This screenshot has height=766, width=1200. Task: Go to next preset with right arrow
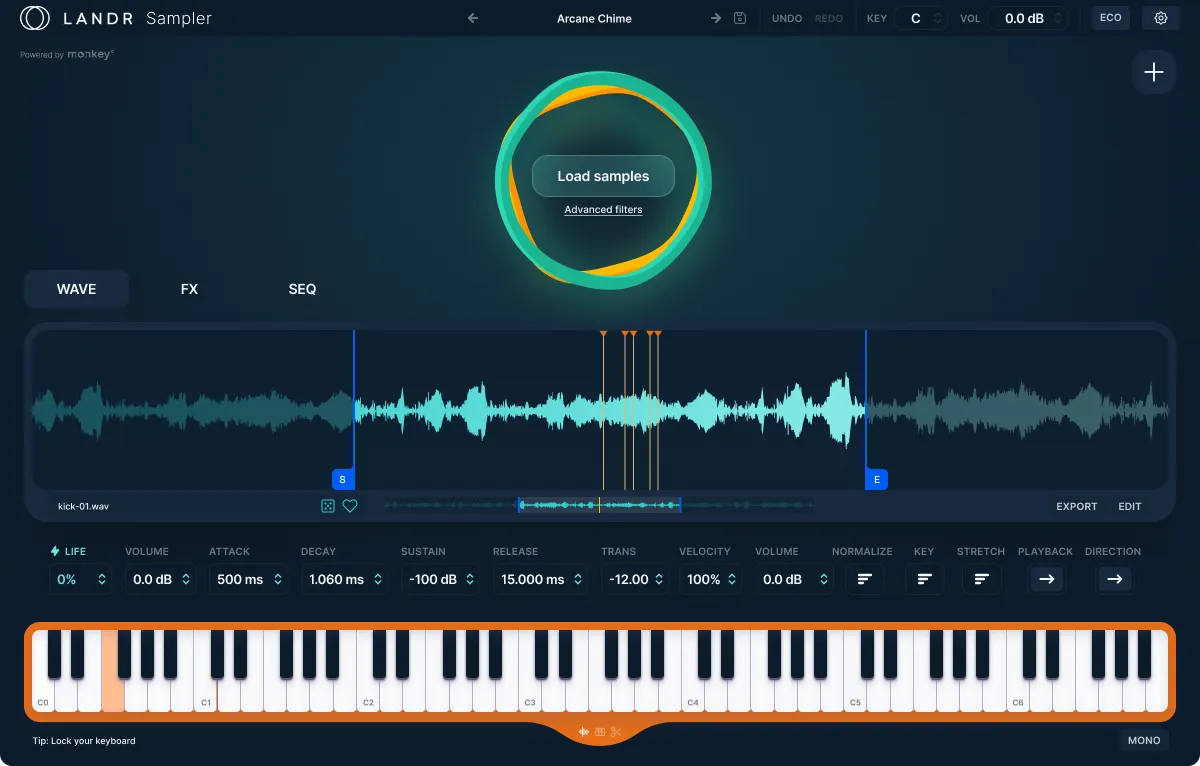(x=716, y=18)
